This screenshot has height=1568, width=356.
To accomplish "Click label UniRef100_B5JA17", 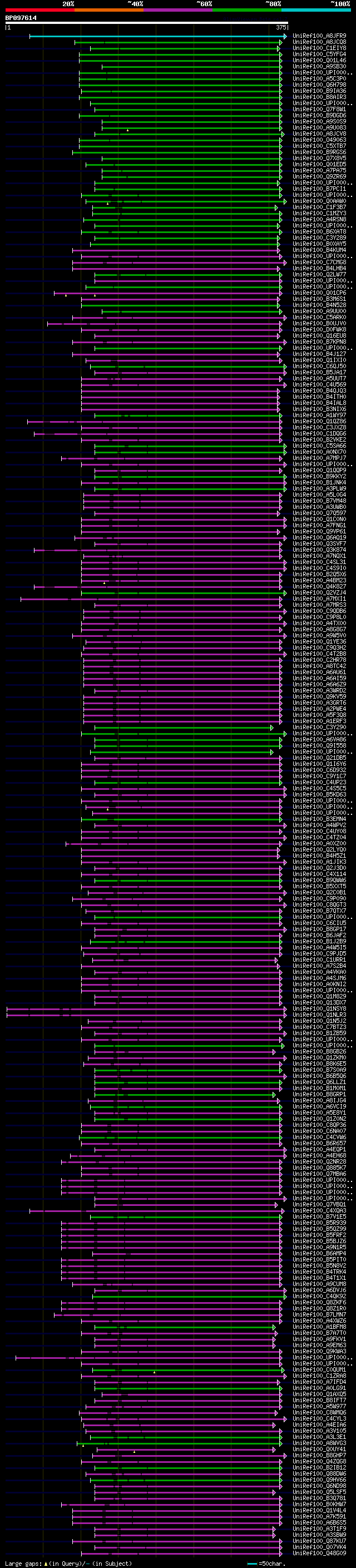I will (x=319, y=372).
